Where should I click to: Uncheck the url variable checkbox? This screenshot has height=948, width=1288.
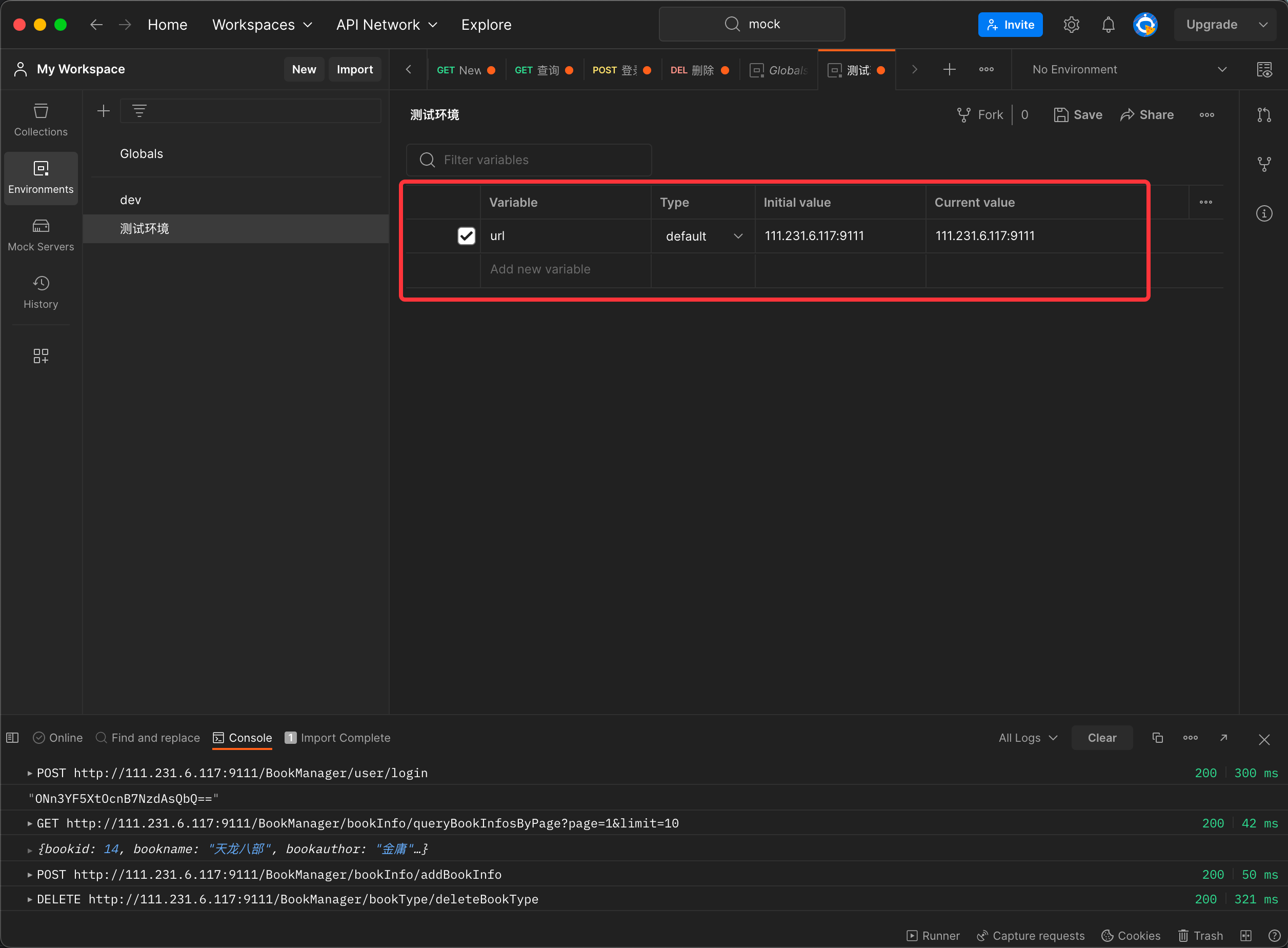(466, 236)
